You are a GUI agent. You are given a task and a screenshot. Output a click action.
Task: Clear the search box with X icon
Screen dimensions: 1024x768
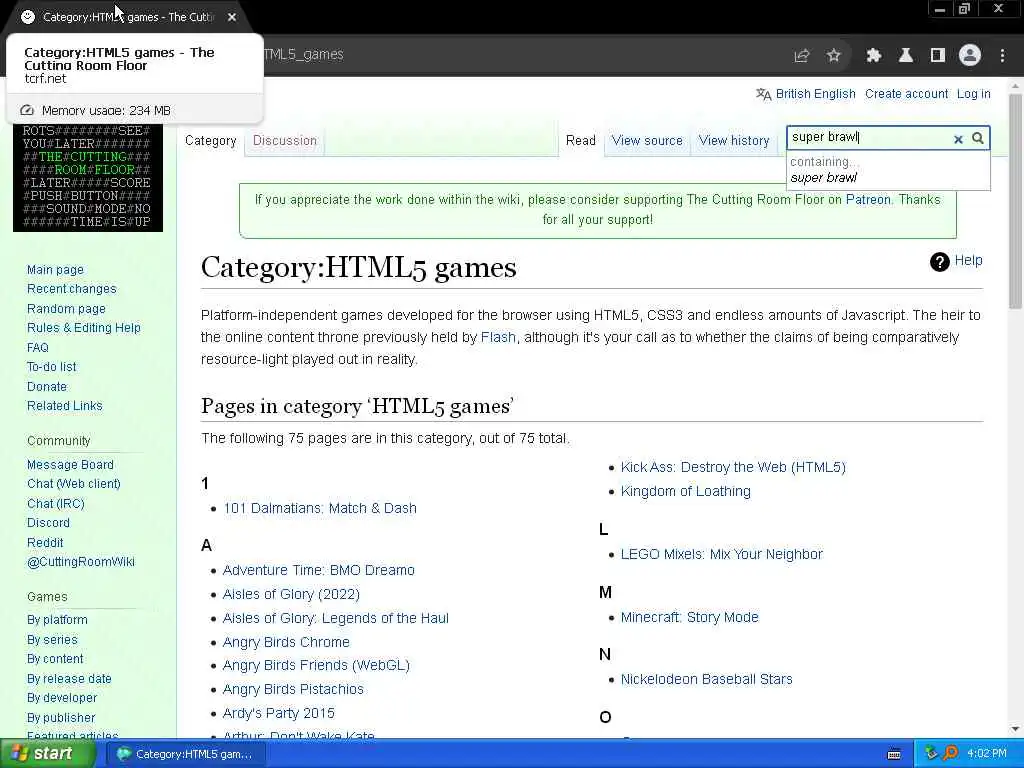pos(958,139)
